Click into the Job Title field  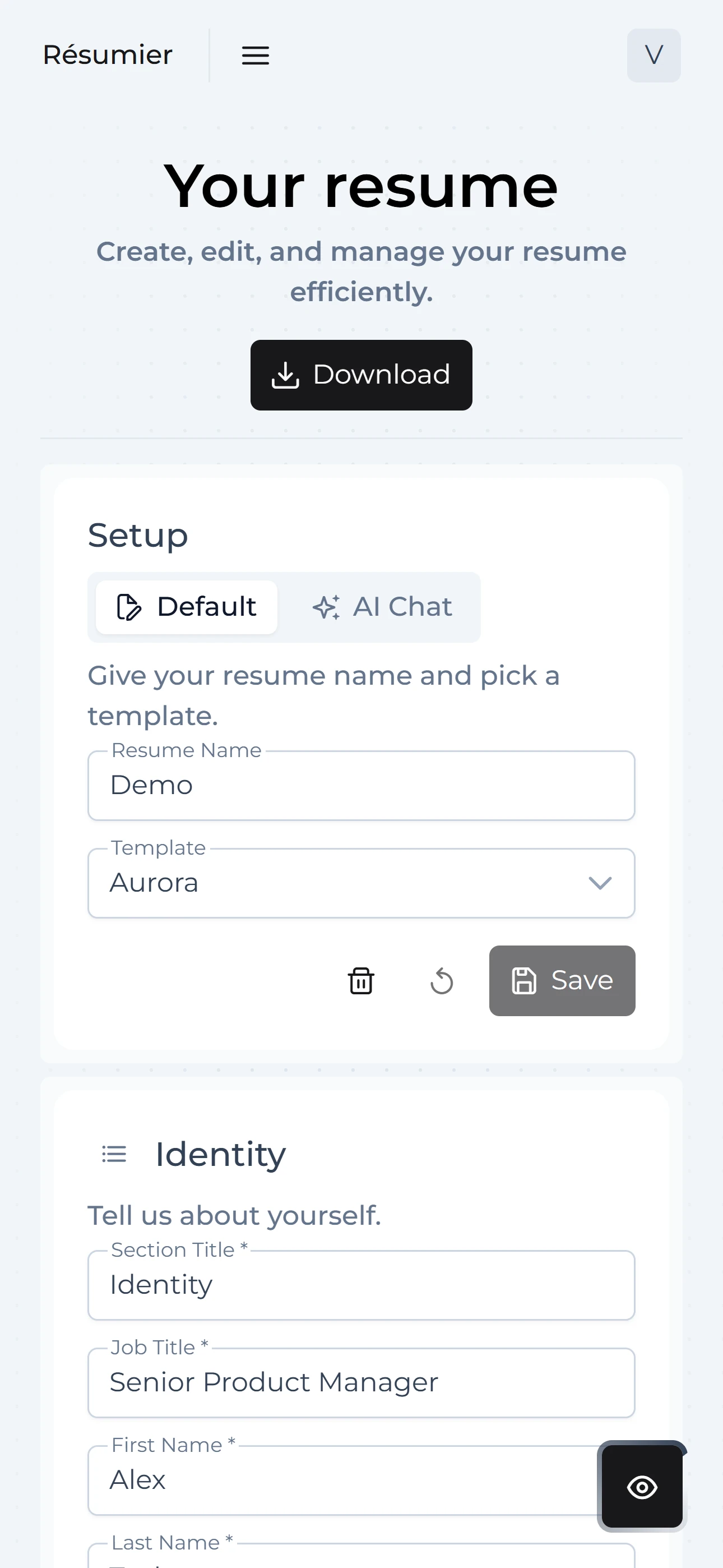tap(361, 1383)
